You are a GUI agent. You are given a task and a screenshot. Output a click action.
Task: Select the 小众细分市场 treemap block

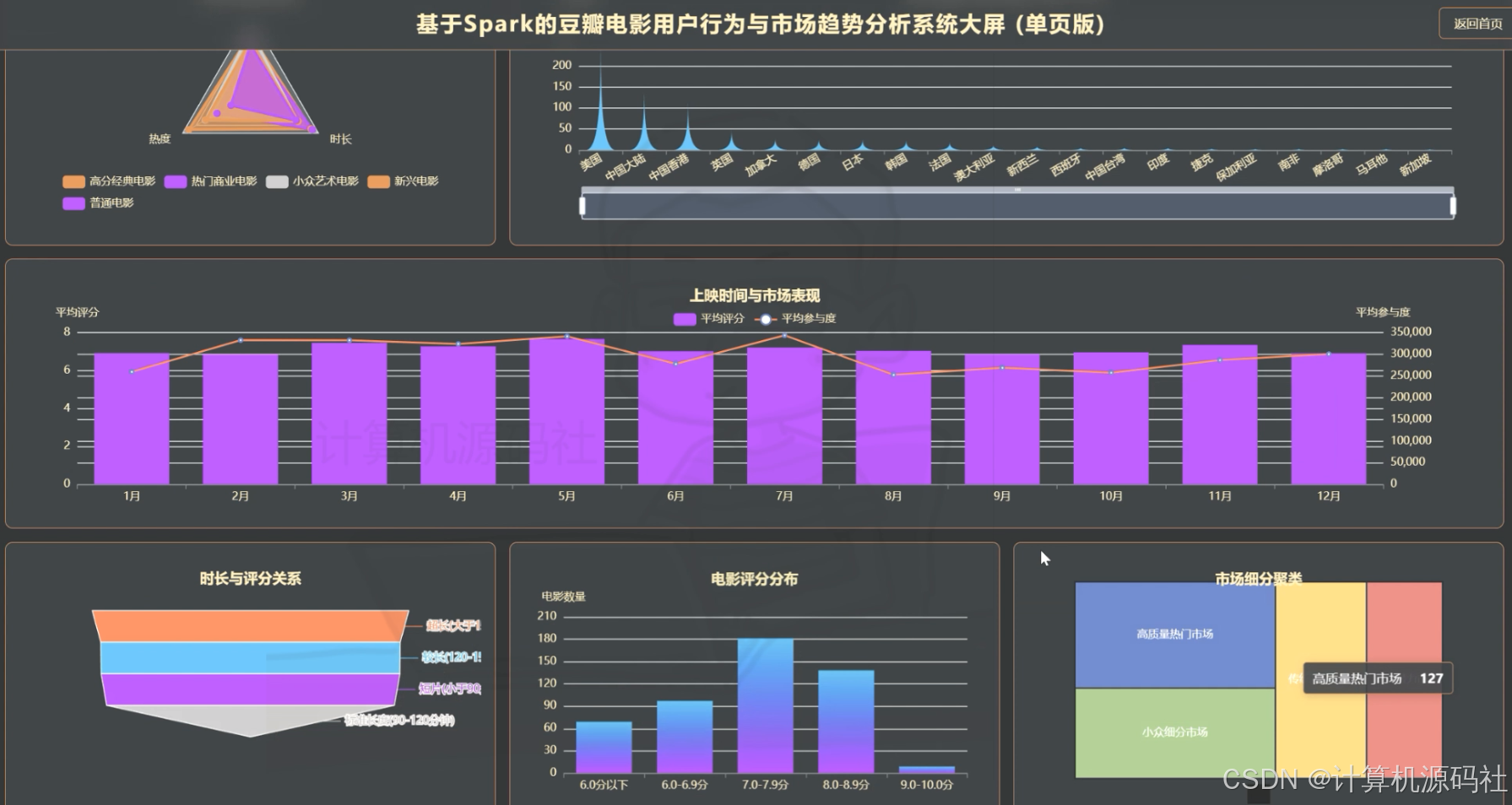[1173, 732]
